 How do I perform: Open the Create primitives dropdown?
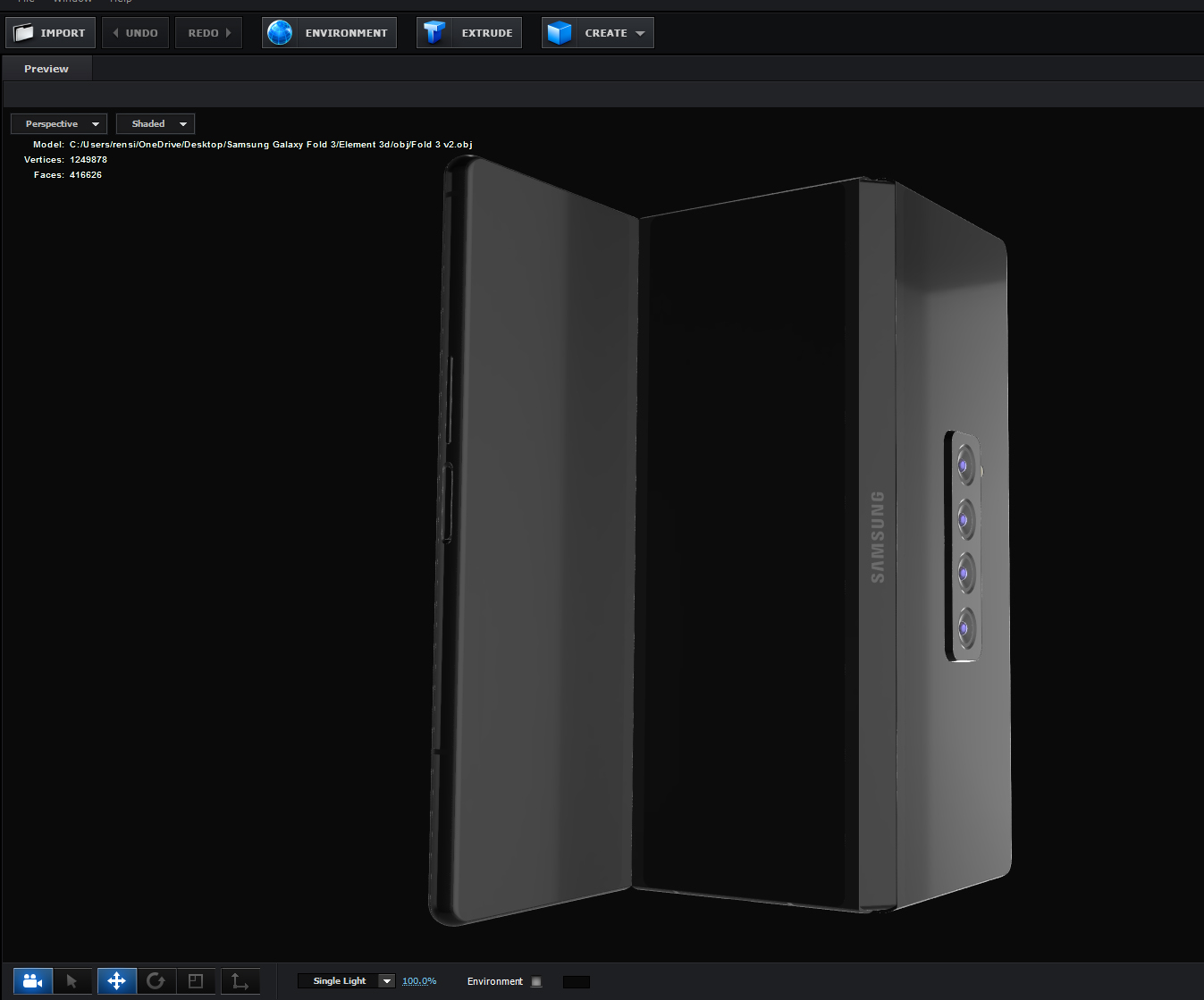(x=598, y=33)
